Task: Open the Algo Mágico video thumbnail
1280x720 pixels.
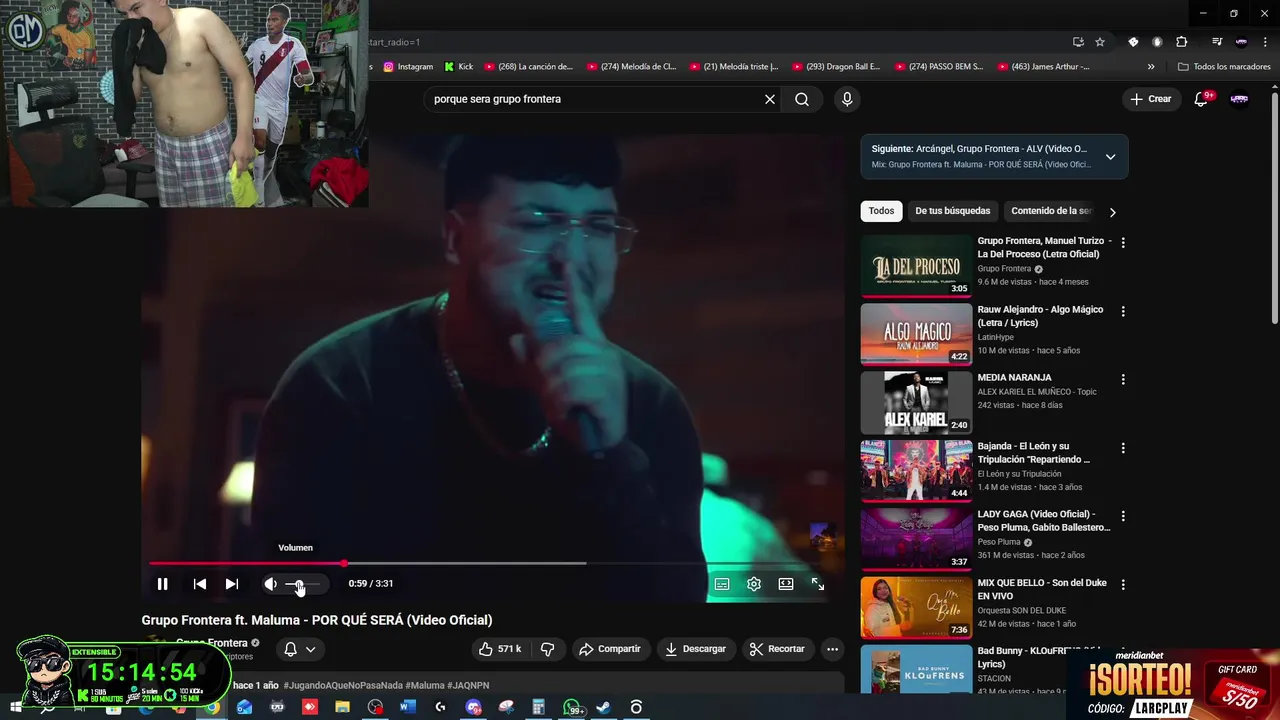Action: pyautogui.click(x=916, y=334)
